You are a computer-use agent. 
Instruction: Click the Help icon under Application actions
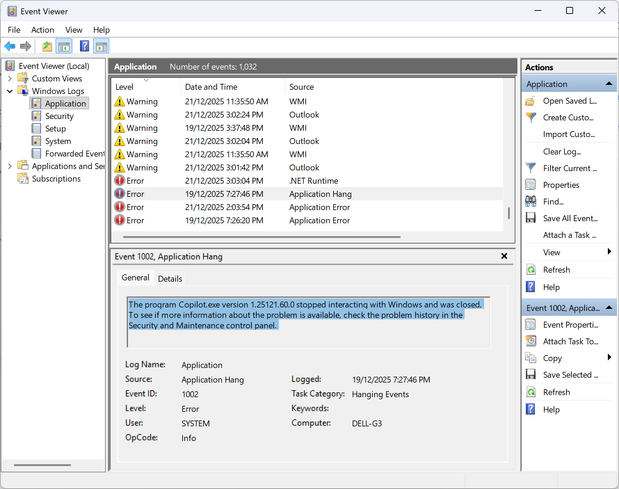(x=531, y=287)
